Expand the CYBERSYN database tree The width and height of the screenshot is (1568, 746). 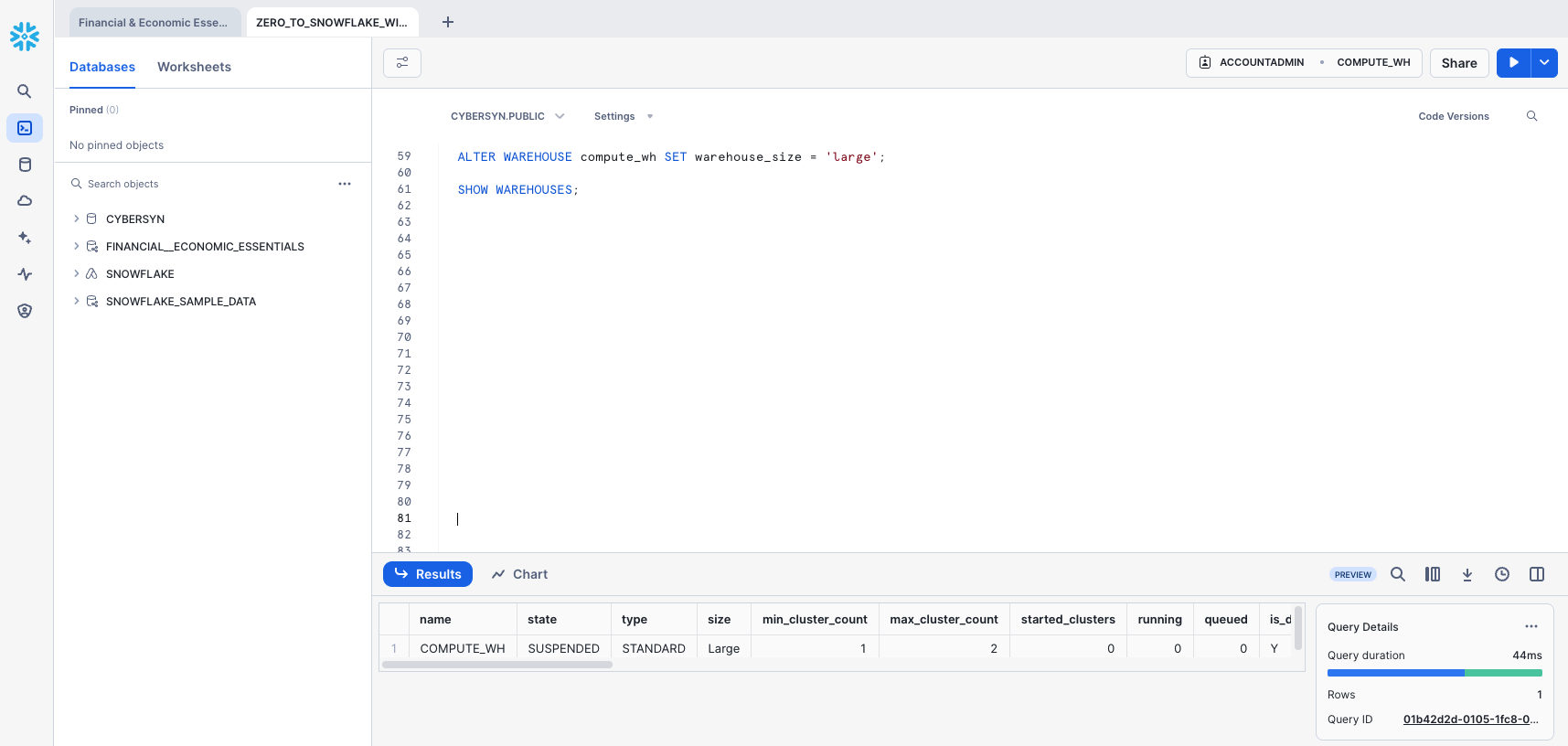pyautogui.click(x=76, y=219)
